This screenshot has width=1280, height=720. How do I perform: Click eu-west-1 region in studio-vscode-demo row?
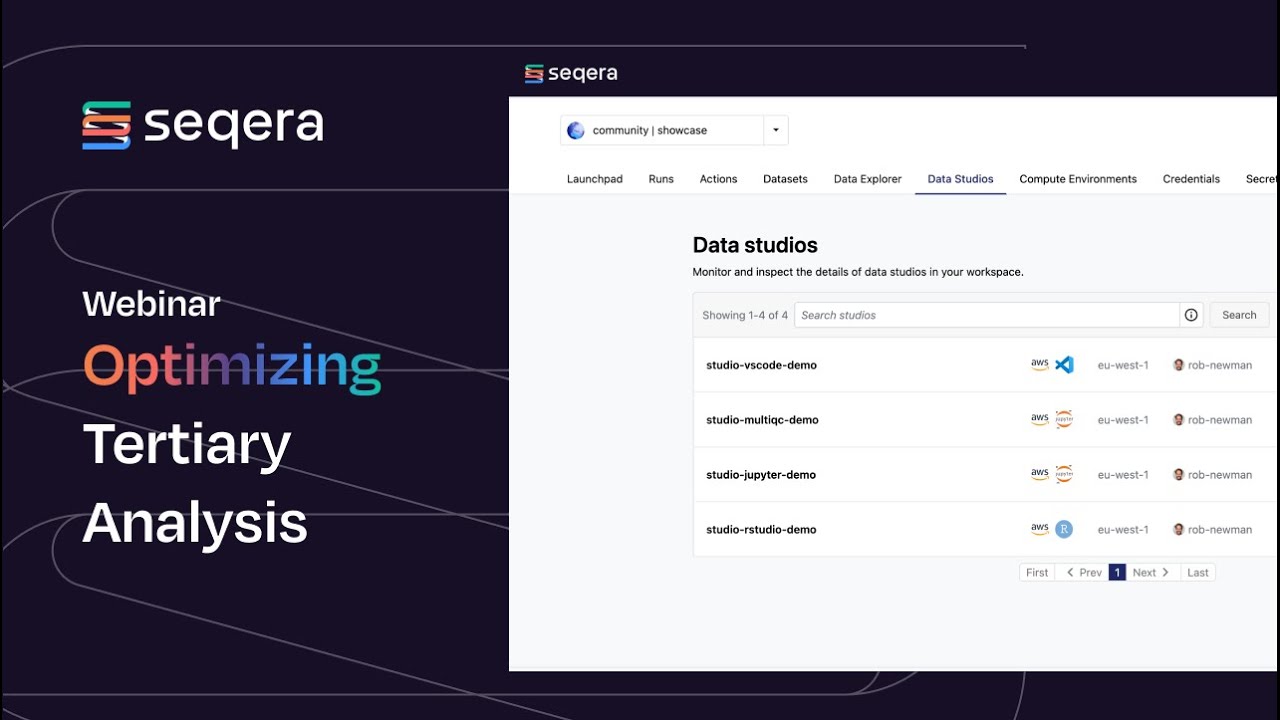[x=1123, y=365]
